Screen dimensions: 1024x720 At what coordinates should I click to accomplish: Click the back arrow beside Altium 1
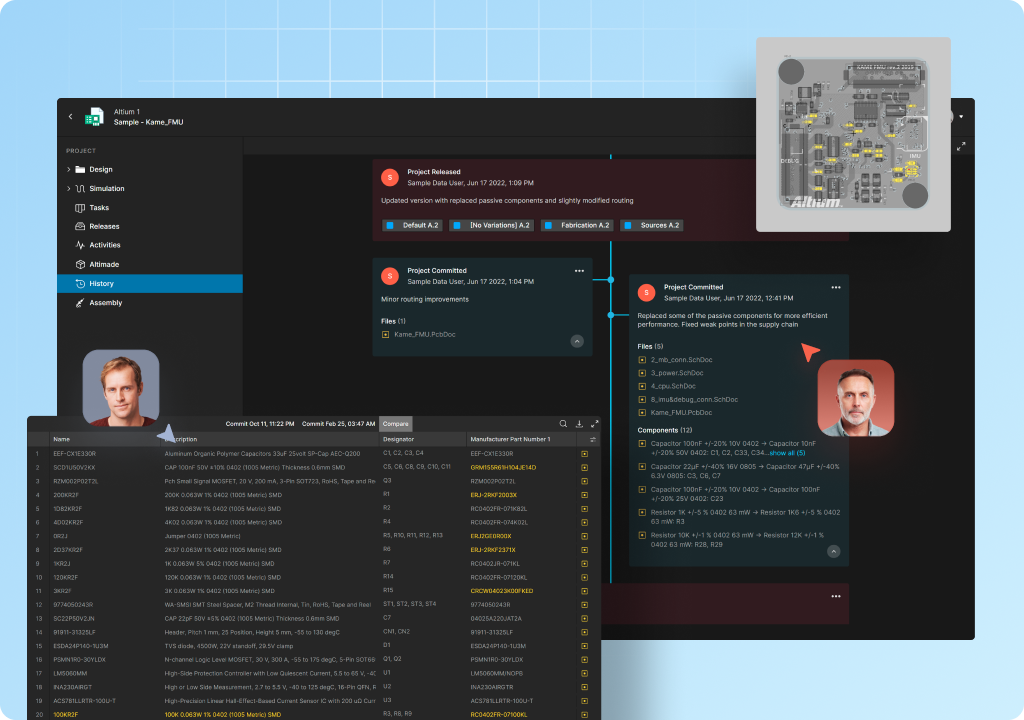(x=70, y=117)
